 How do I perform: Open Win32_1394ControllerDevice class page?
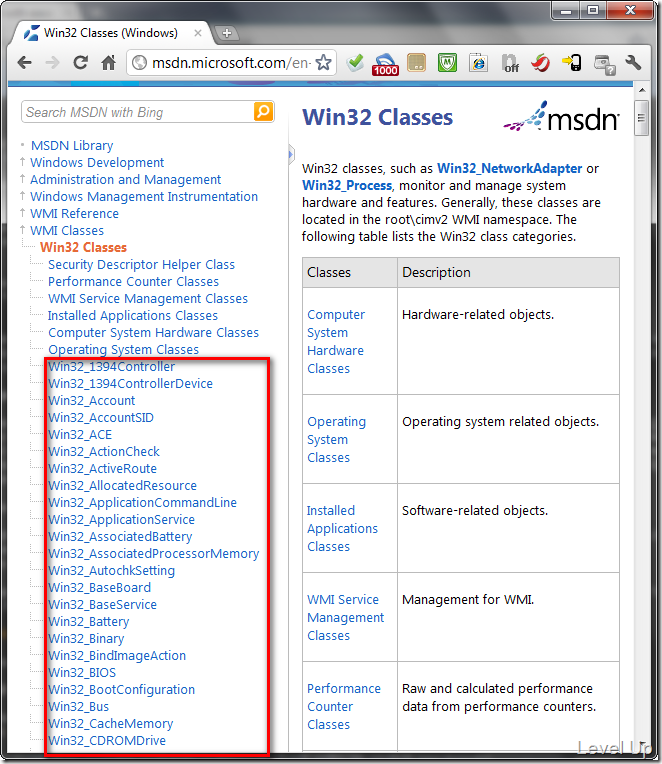click(130, 383)
